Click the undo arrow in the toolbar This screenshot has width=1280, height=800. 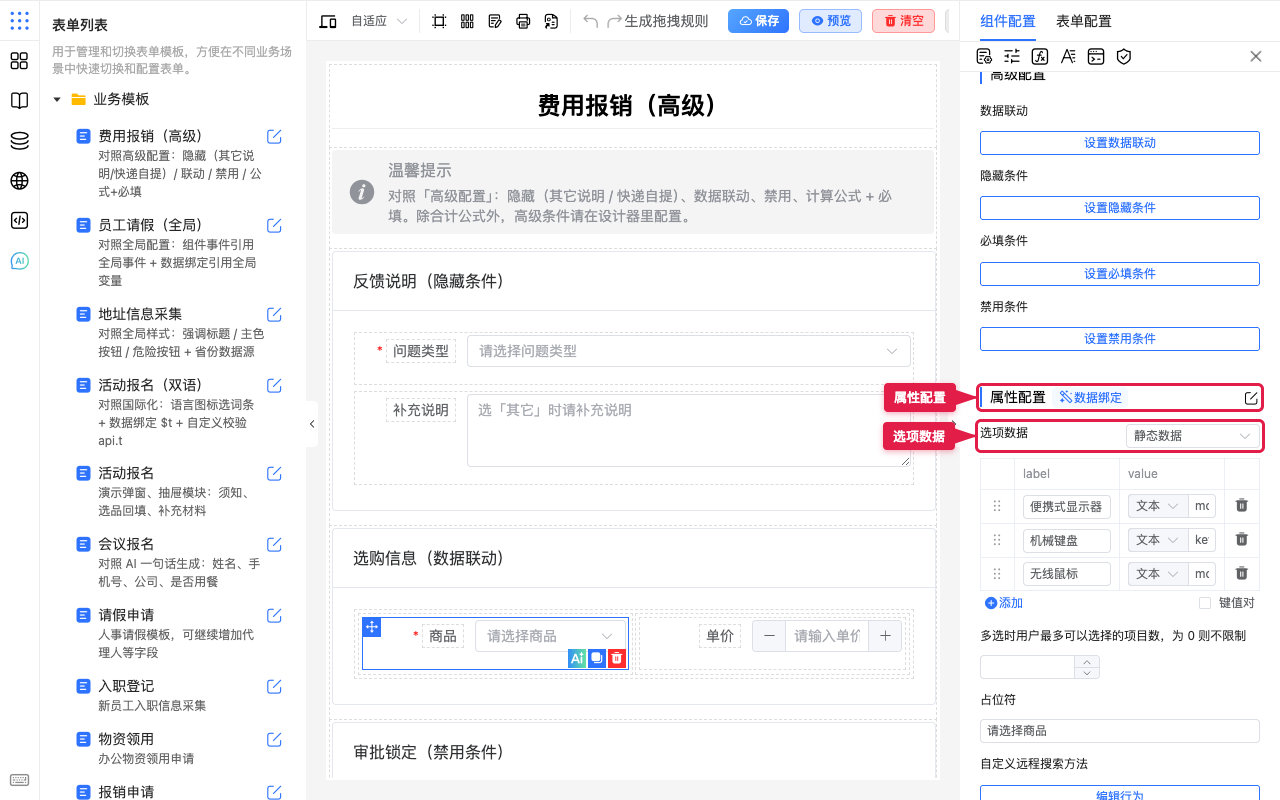[x=590, y=21]
